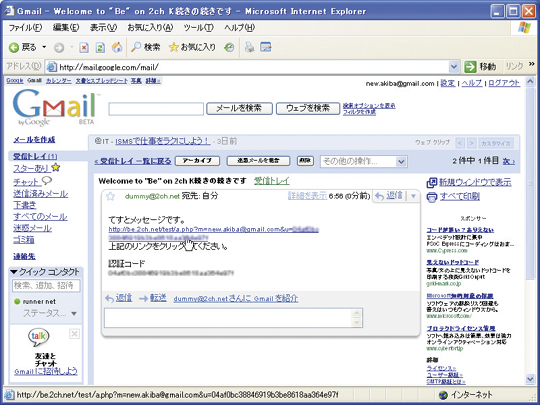Click the Gmail logo
Screen dimensions: 540x405
[55, 107]
